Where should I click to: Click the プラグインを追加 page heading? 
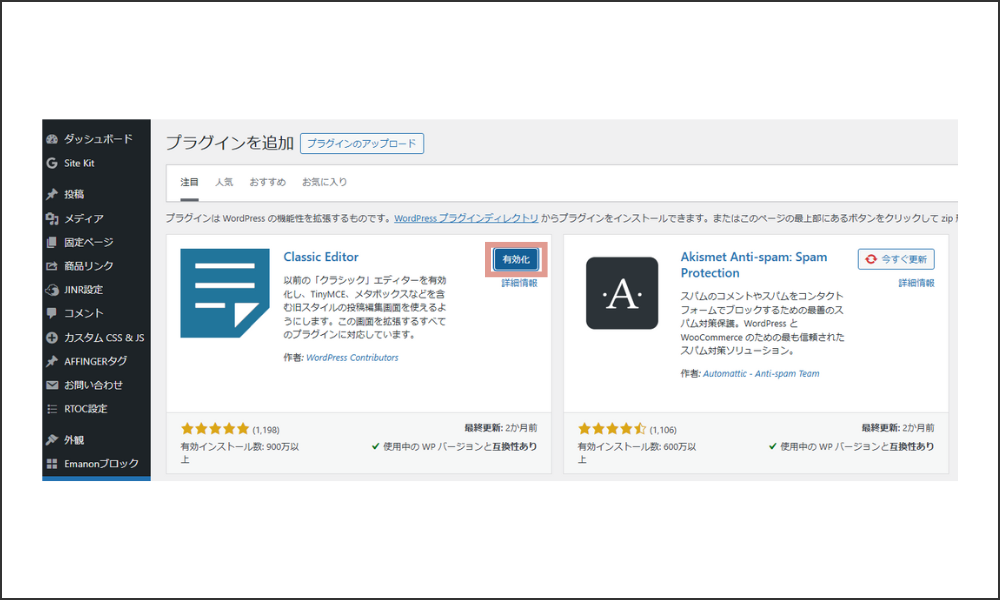(230, 143)
